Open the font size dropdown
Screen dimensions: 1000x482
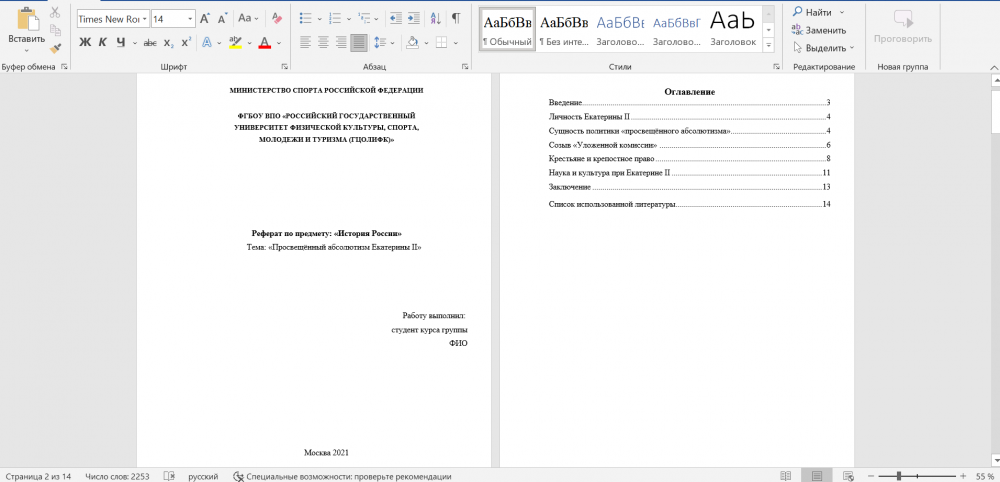(x=189, y=19)
